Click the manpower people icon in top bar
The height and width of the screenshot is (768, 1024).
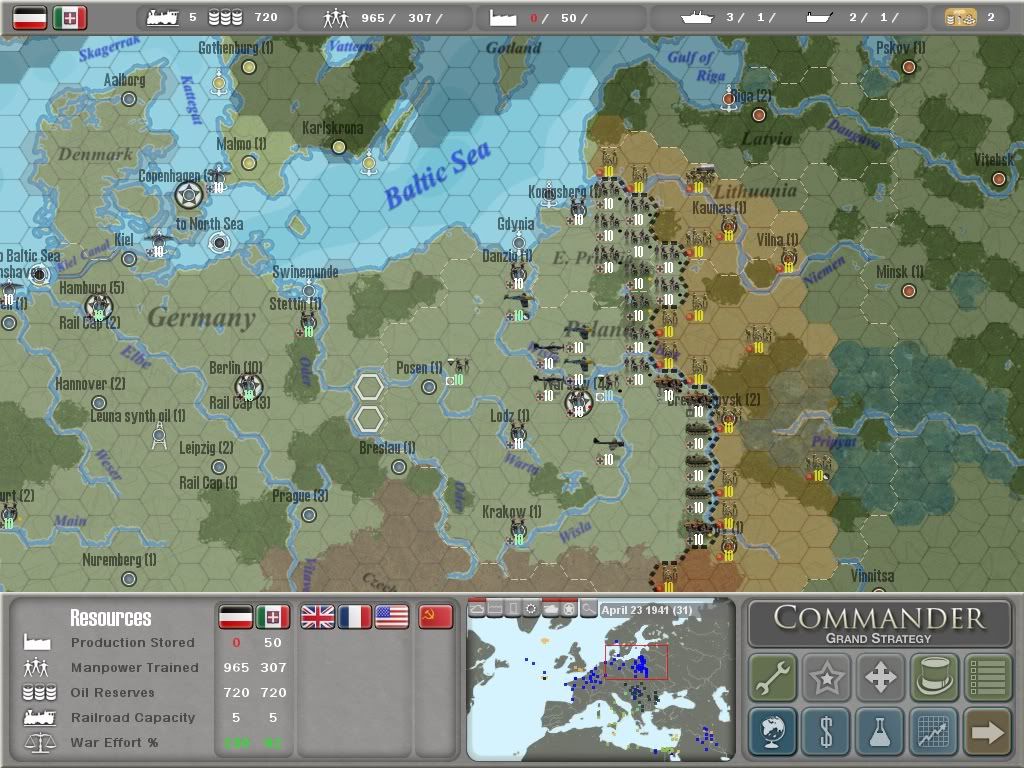[336, 18]
